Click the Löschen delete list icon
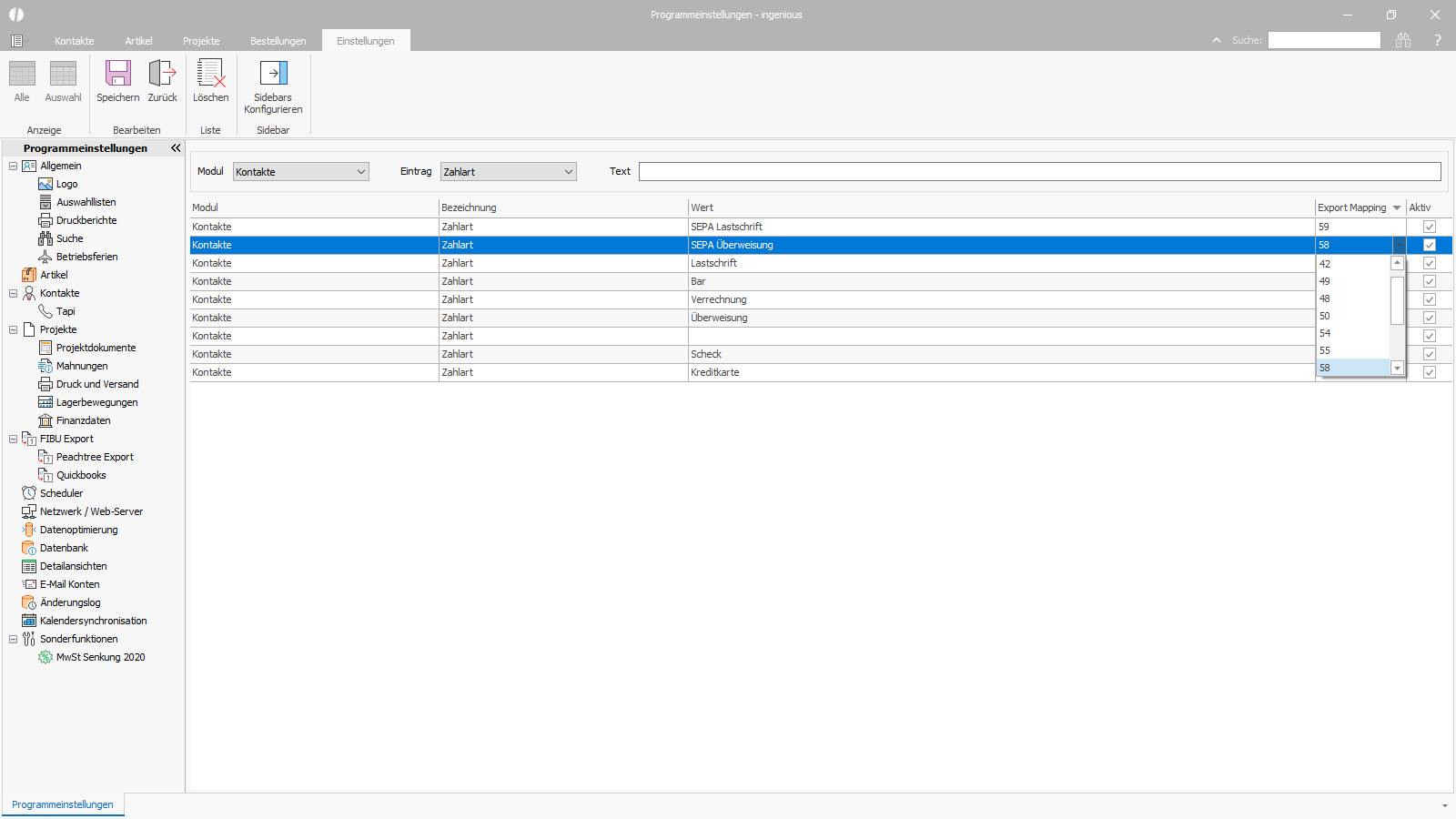Screen dimensions: 1456x819 tap(210, 74)
